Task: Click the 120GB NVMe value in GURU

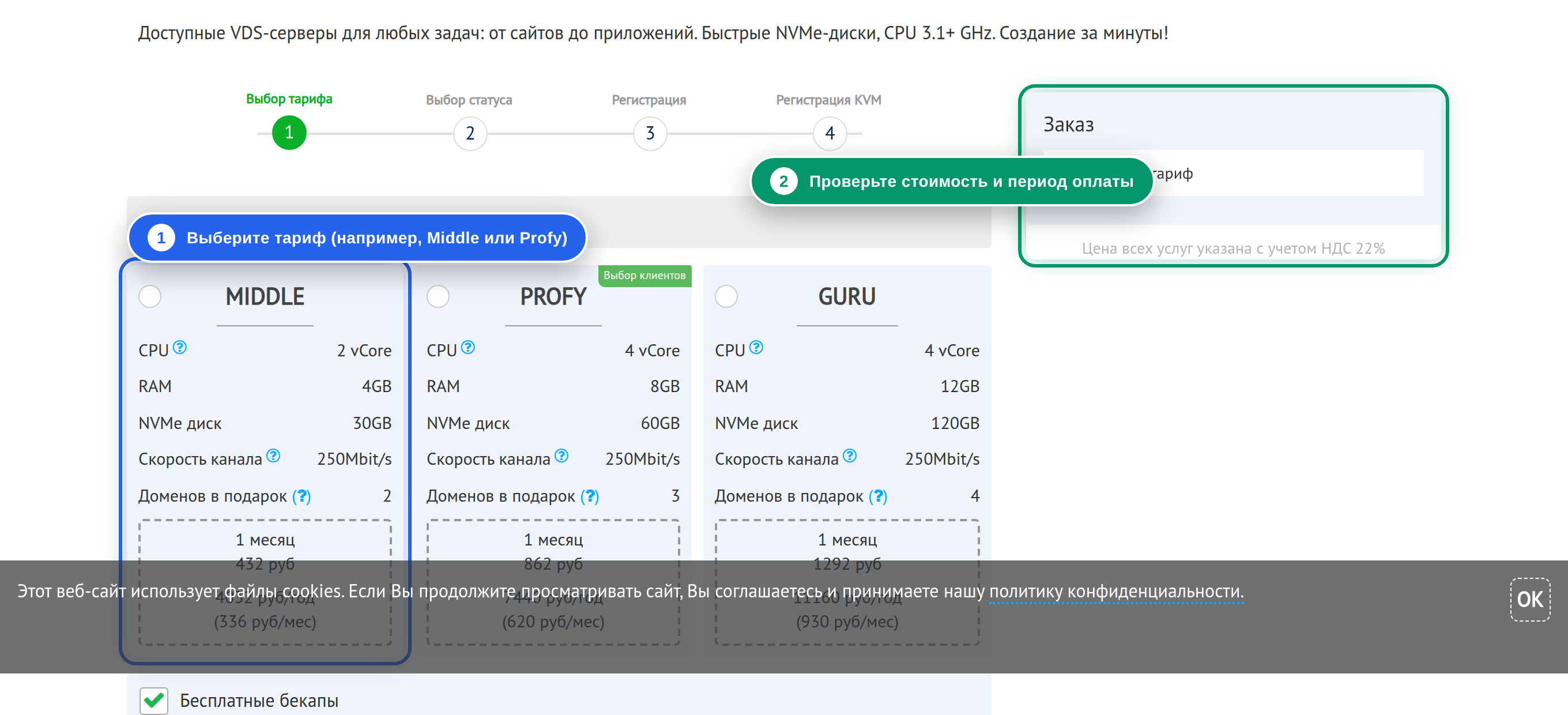Action: pyautogui.click(x=955, y=423)
